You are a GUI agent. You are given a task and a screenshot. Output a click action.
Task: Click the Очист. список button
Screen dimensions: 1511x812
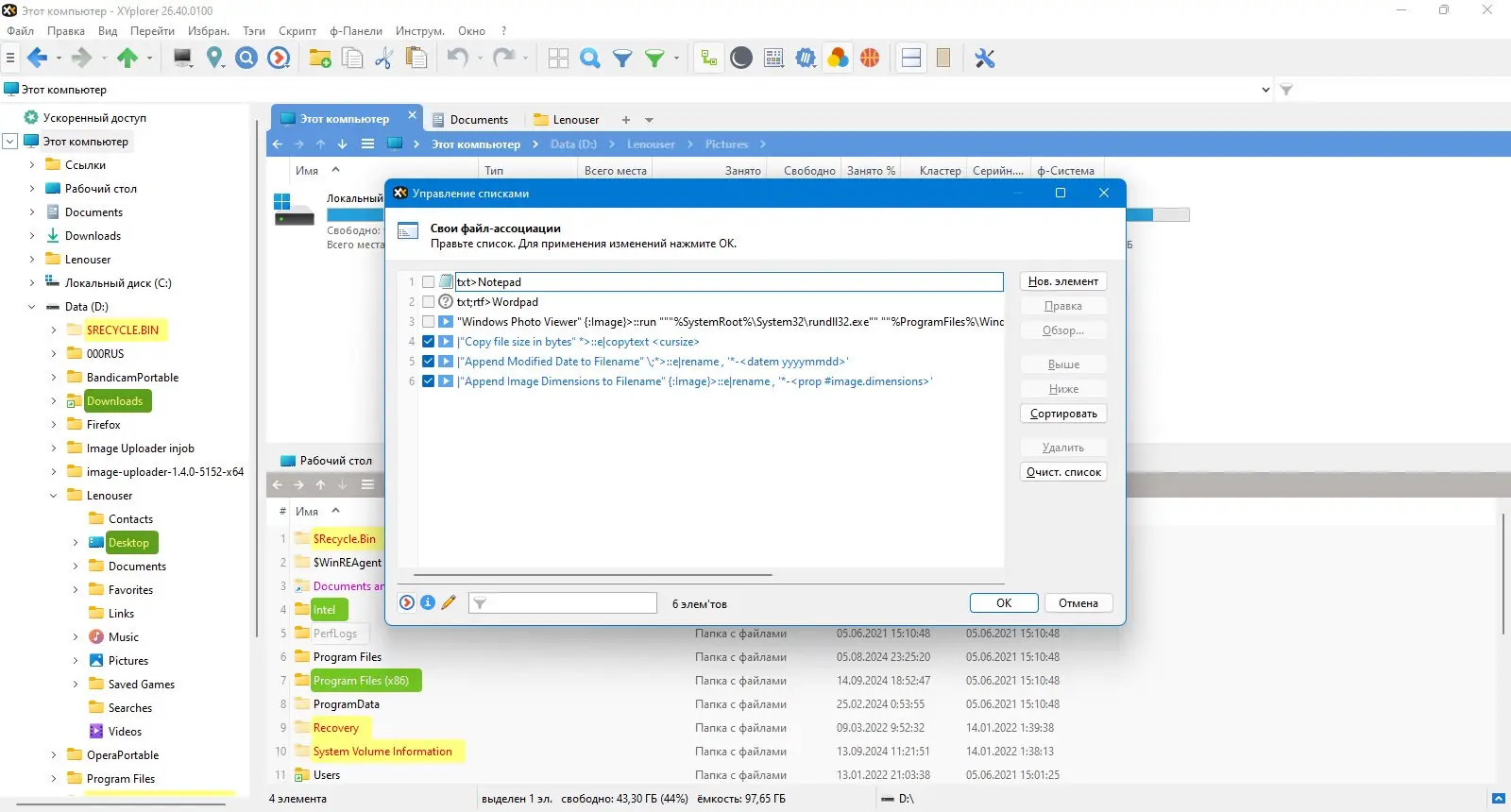[1063, 472]
